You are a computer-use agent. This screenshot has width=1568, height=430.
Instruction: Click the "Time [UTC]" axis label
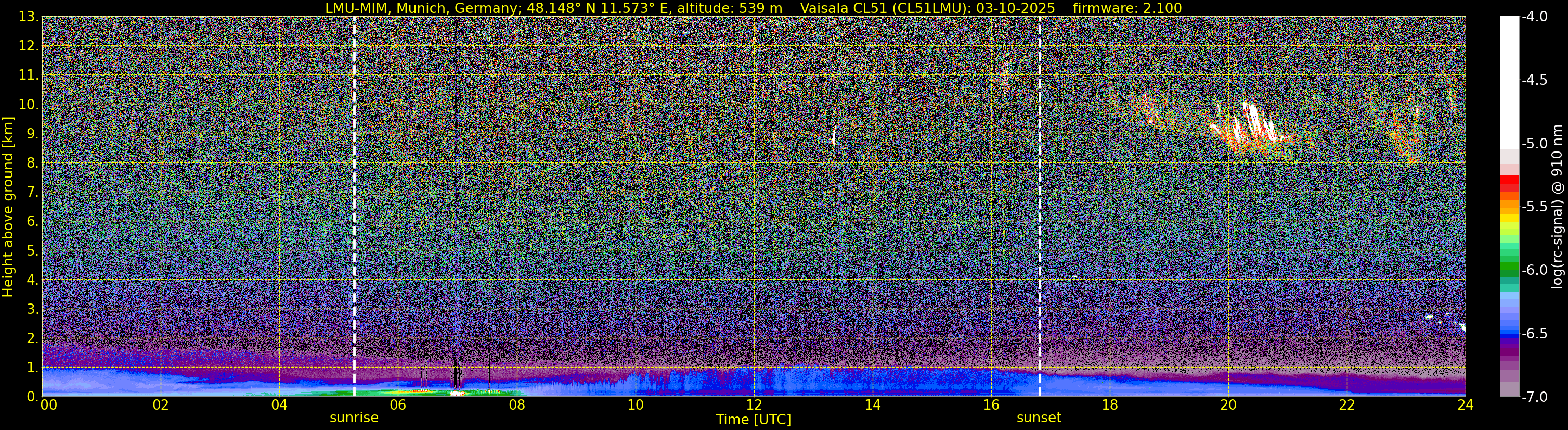tap(754, 419)
